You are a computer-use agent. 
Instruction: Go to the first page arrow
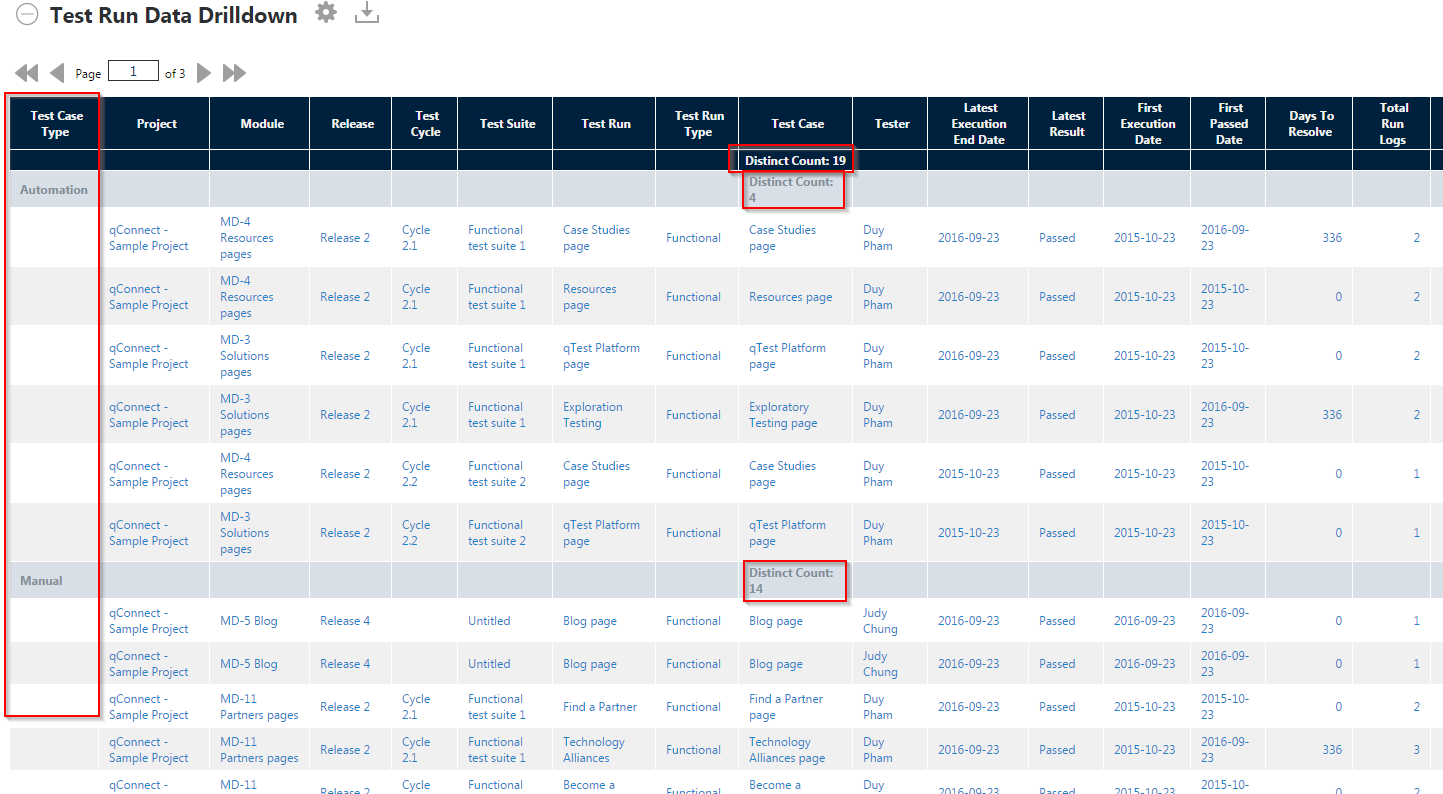[27, 73]
